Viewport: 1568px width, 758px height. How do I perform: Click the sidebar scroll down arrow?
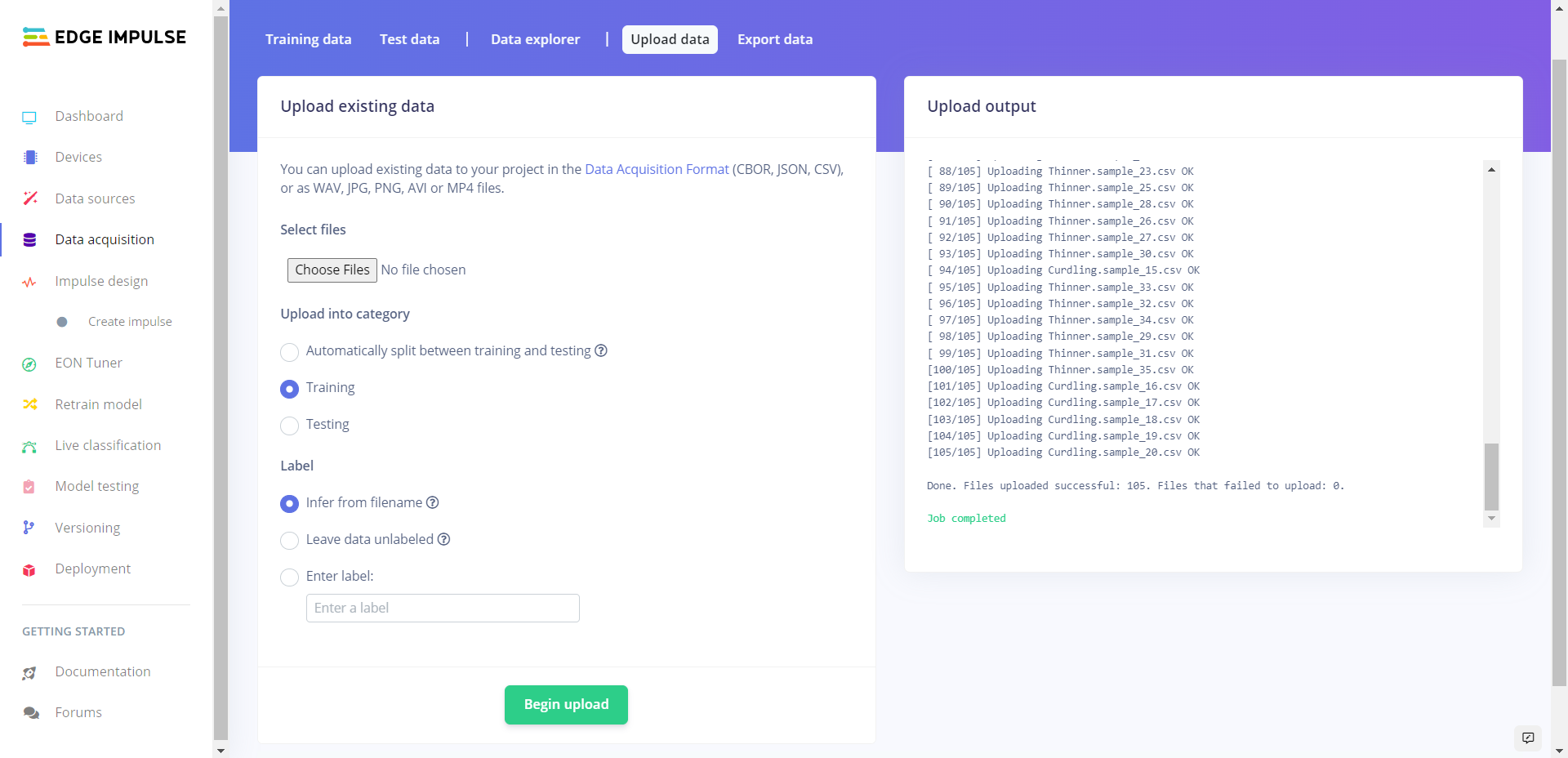click(x=220, y=750)
